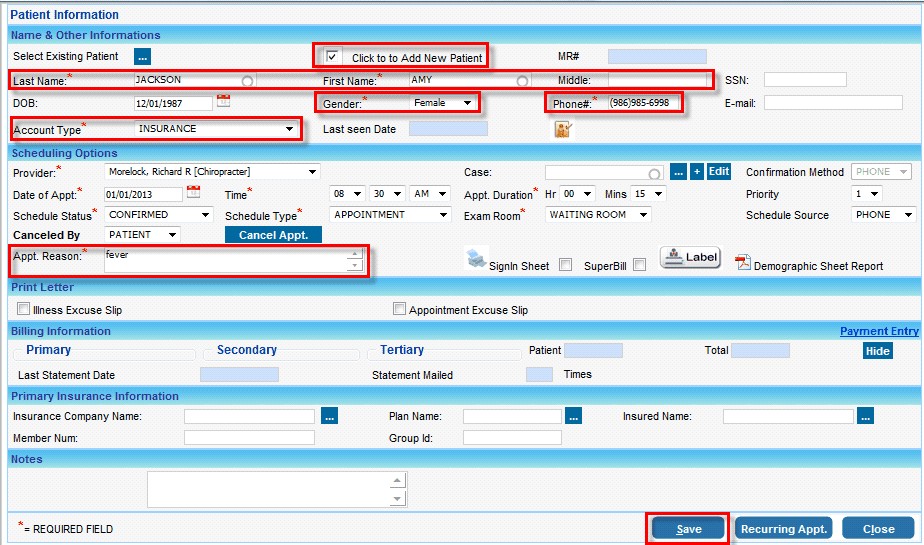This screenshot has height=545, width=924.
Task: Click the Appt. Reason spinner up arrow
Action: pos(353,254)
